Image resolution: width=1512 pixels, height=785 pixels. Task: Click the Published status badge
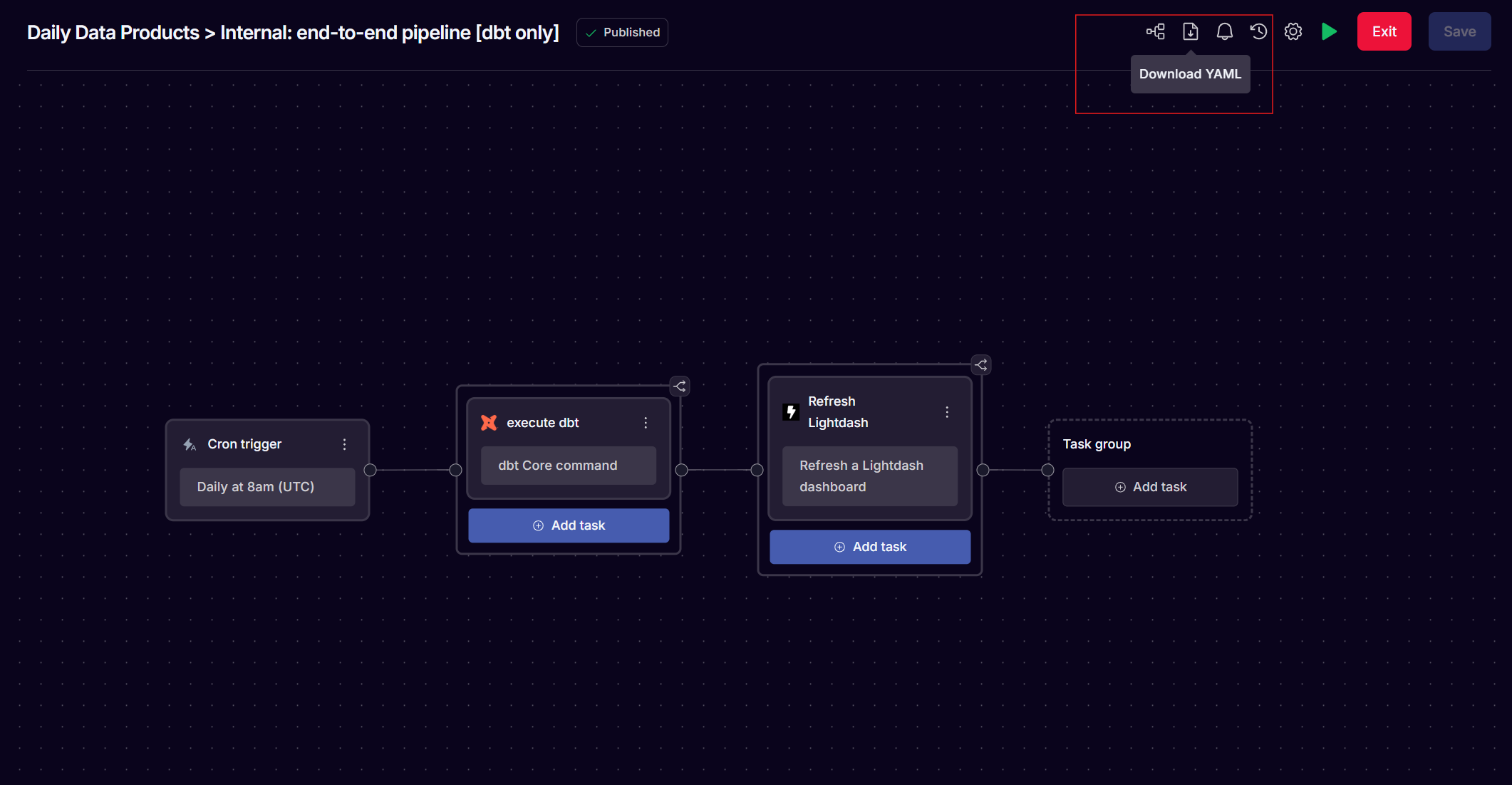coord(622,32)
